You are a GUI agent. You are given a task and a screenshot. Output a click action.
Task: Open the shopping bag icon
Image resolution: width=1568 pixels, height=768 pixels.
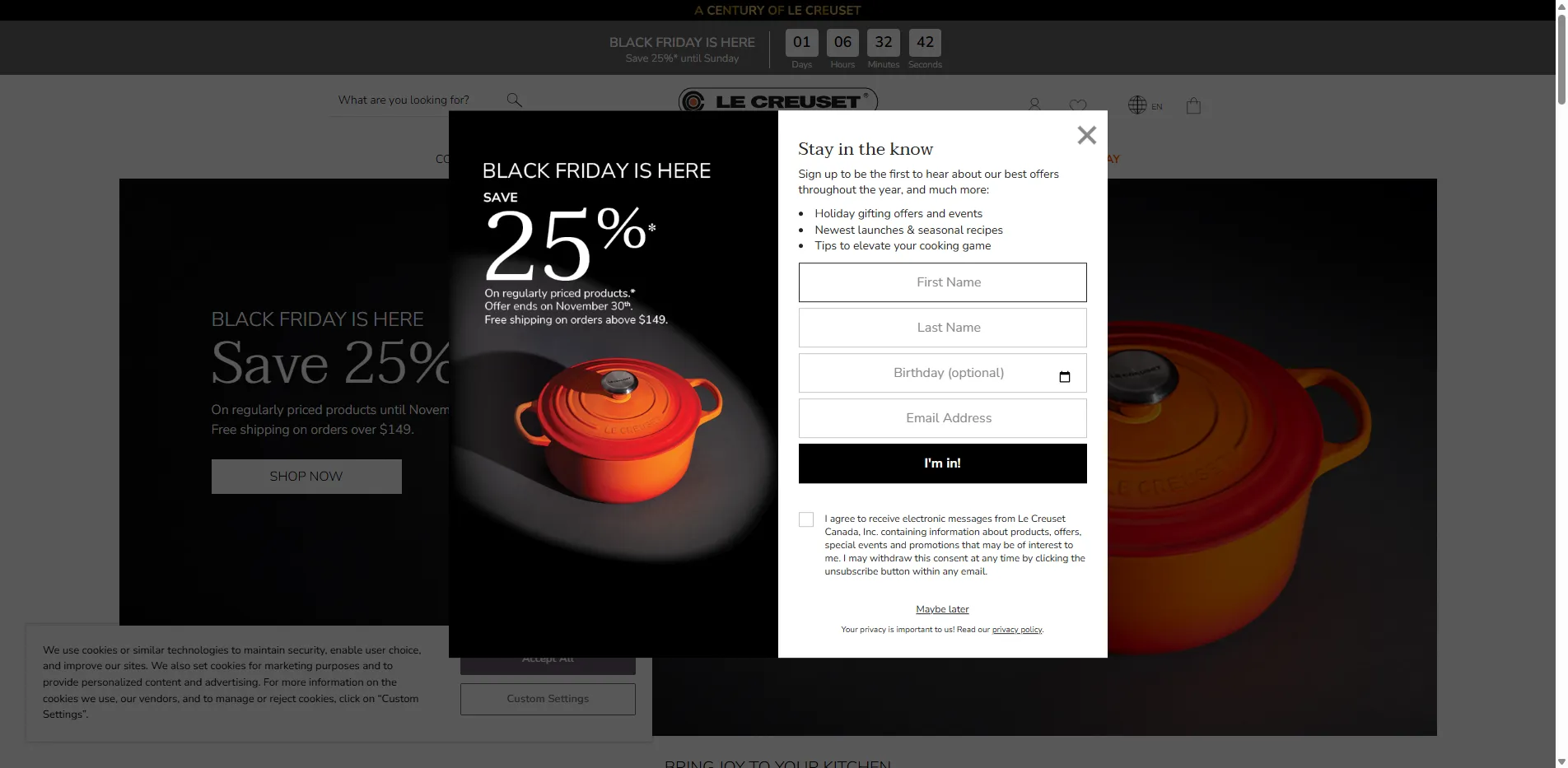pyautogui.click(x=1193, y=105)
